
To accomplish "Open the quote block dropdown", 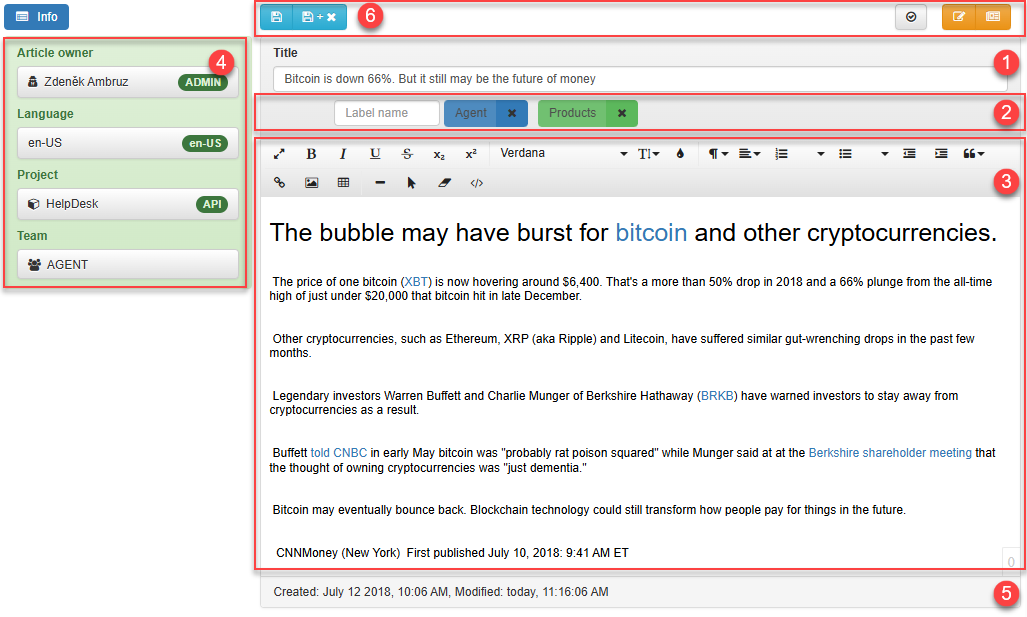I will click(974, 154).
